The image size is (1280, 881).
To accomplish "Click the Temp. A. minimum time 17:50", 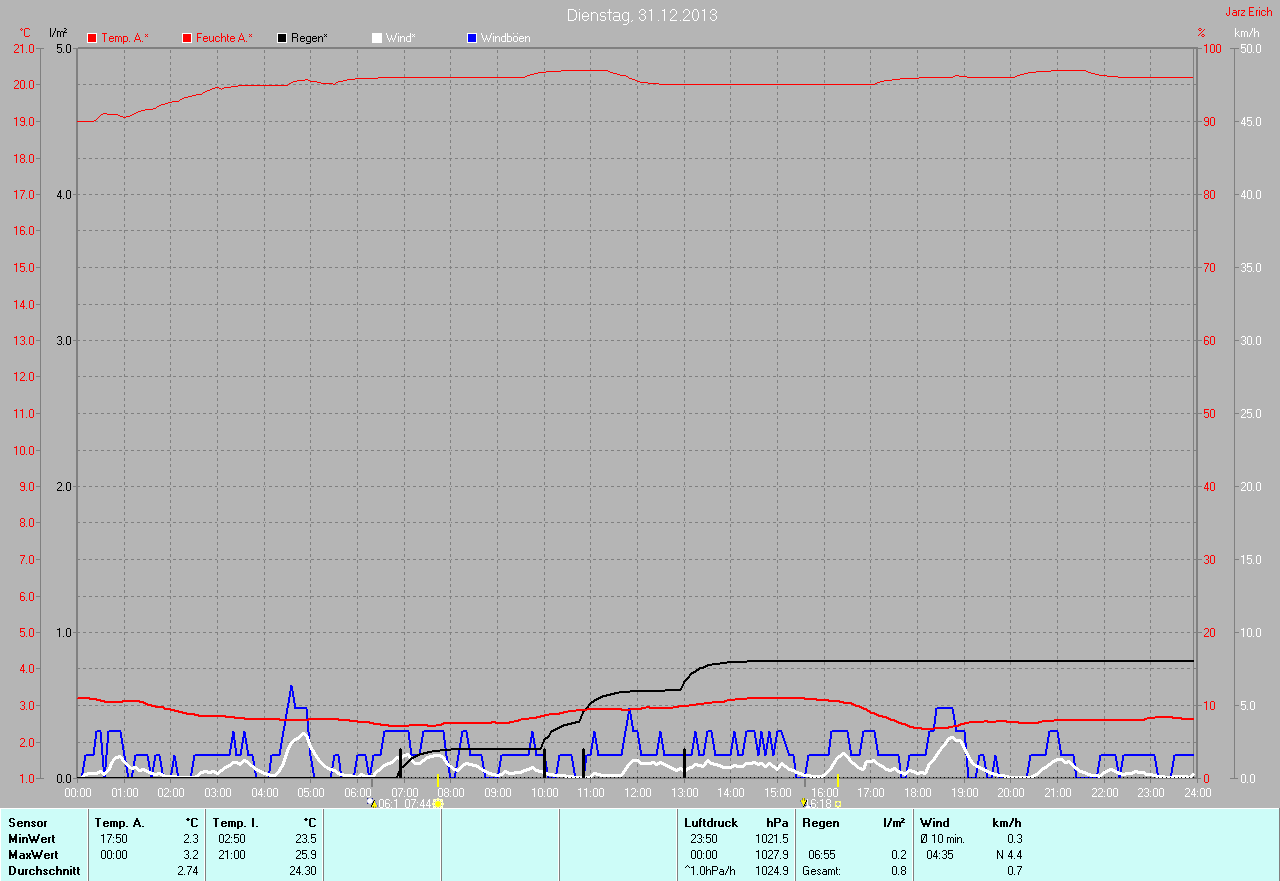I will pos(113,839).
